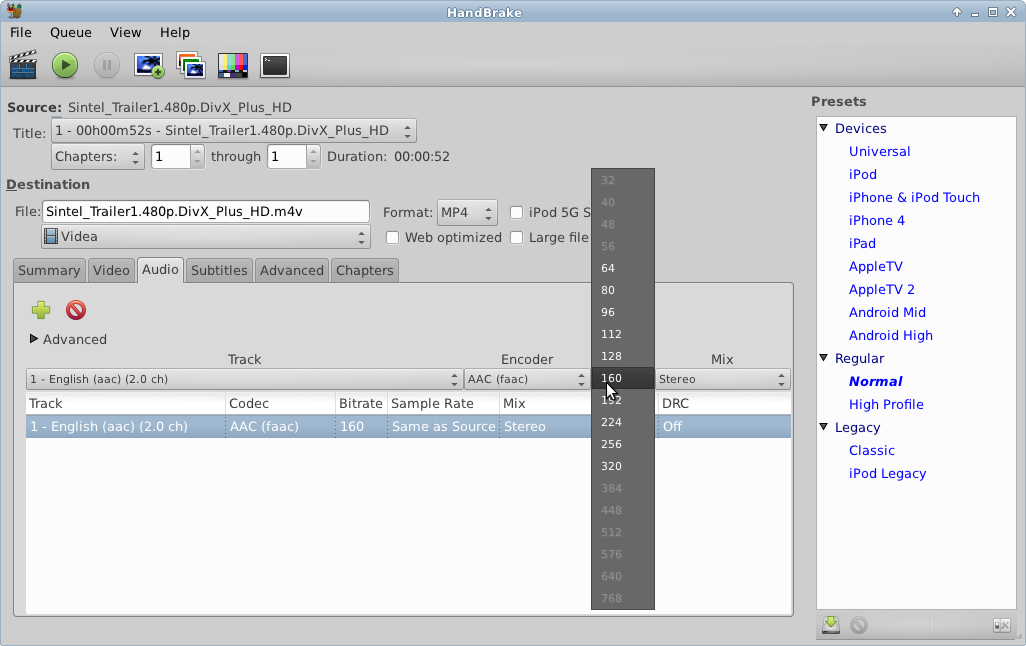Viewport: 1026px width, 646px height.
Task: Click the destination File name field
Action: click(206, 212)
